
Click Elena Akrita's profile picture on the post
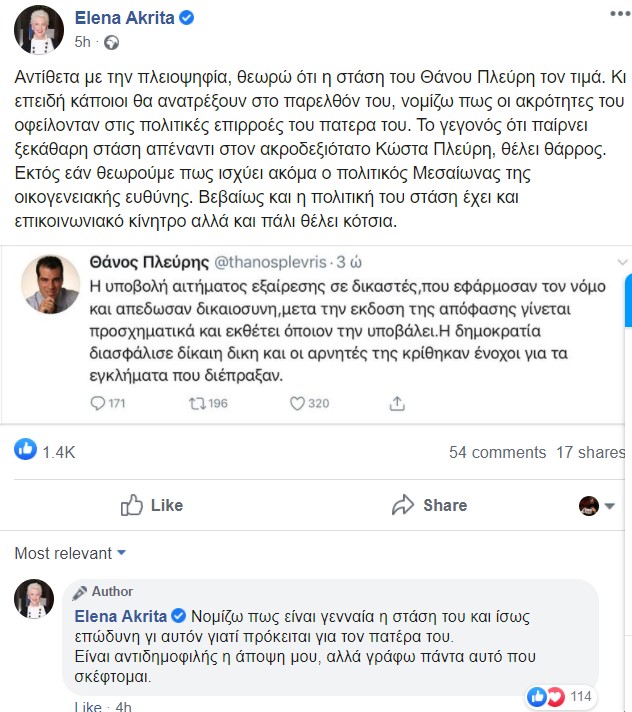click(39, 28)
